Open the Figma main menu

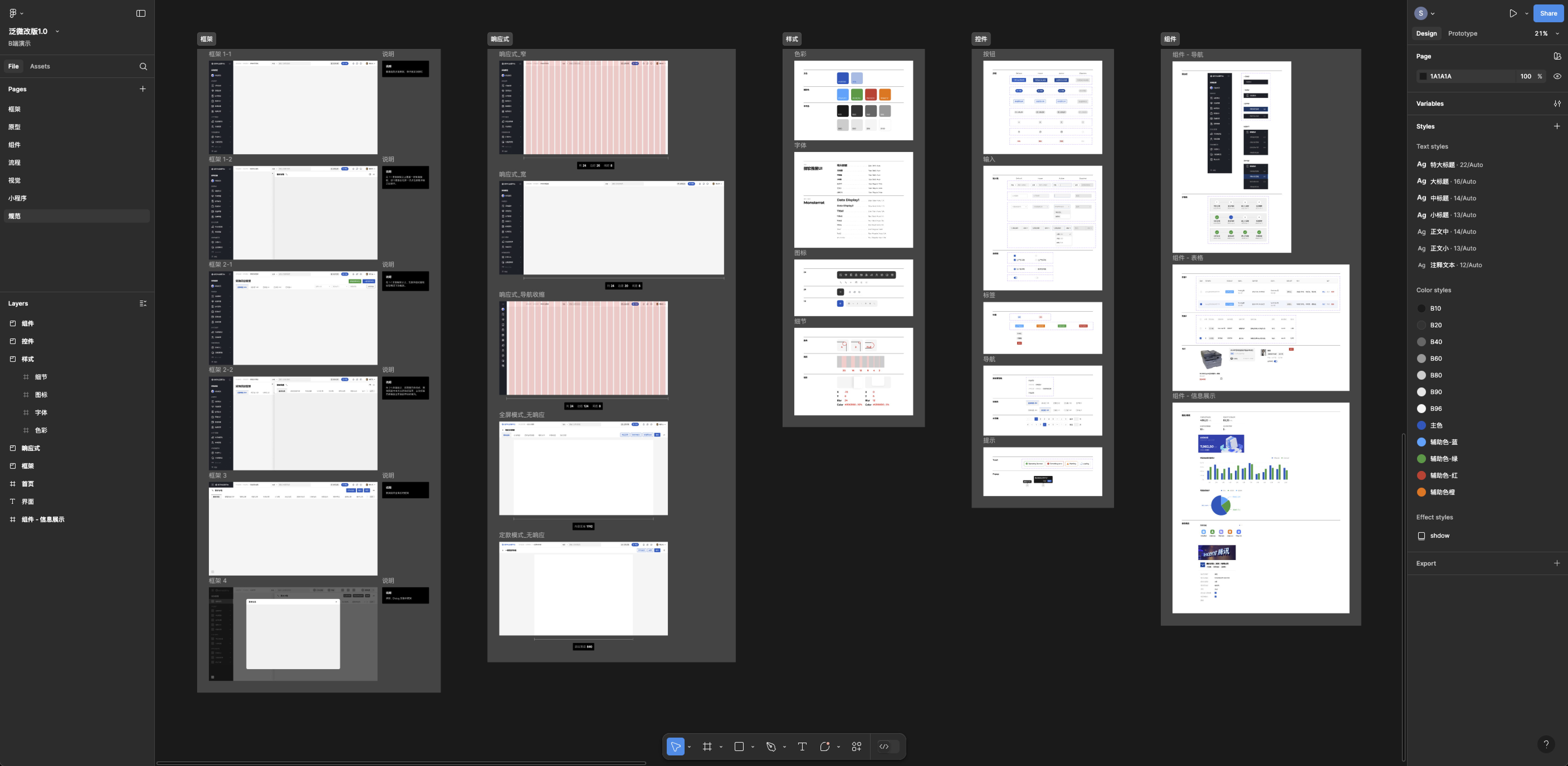[16, 13]
